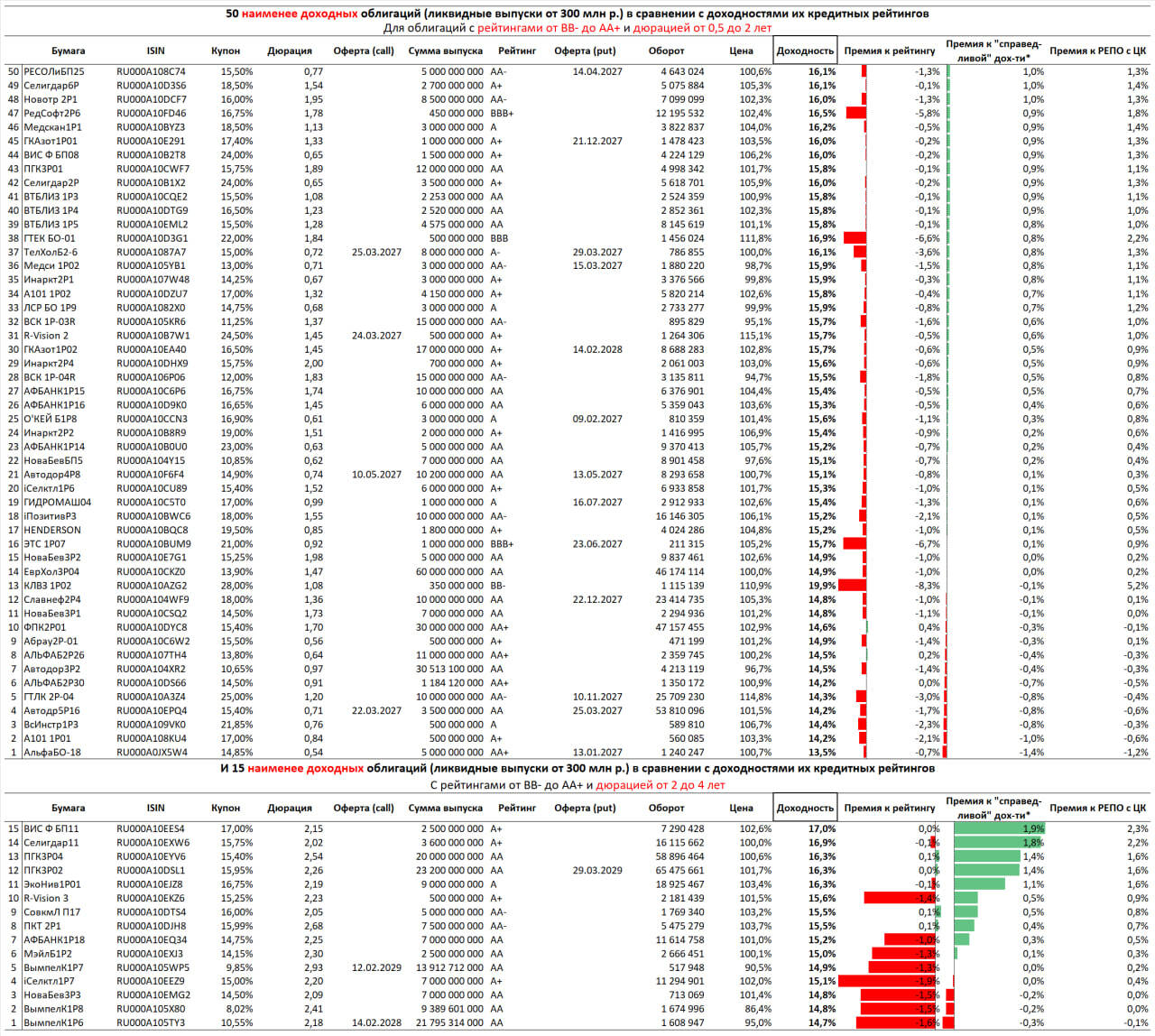Select ISIN cell RU000A10FD46
The width and height of the screenshot is (1155, 1036).
pos(152,113)
